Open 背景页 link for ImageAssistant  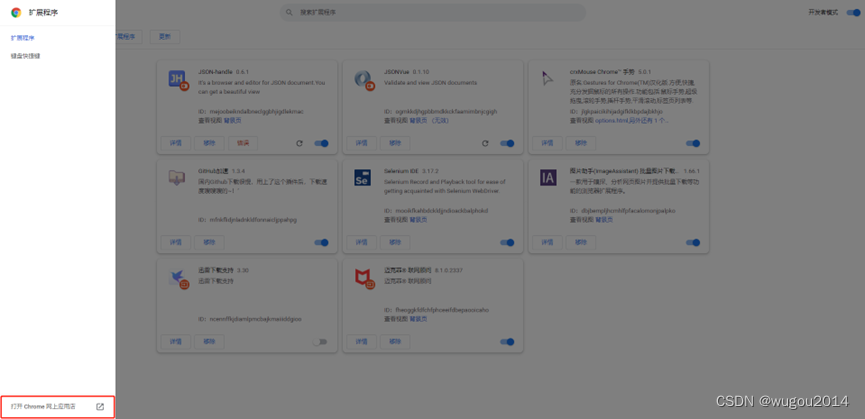click(x=604, y=219)
